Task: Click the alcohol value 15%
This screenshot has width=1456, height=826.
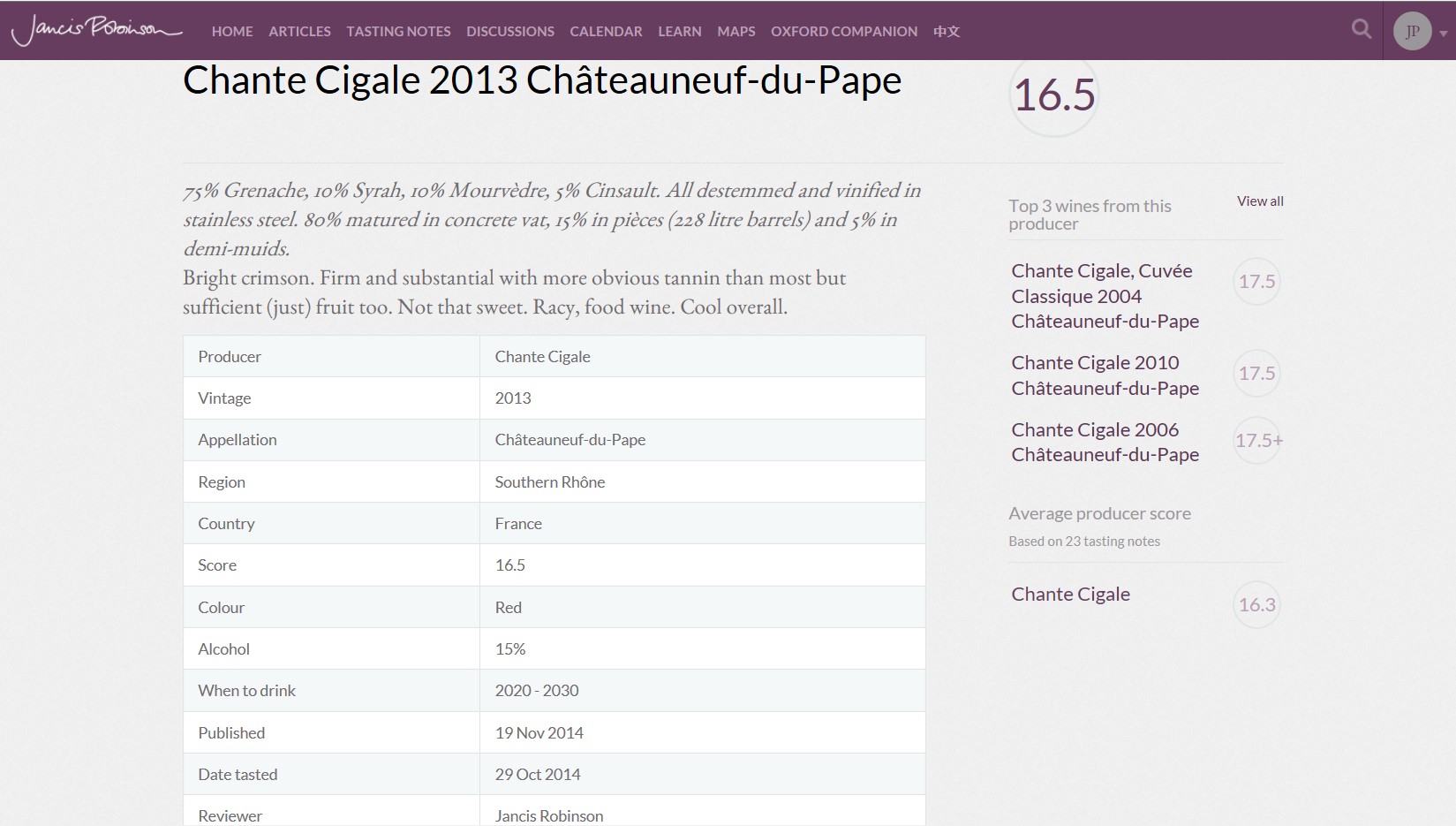Action: 509,649
